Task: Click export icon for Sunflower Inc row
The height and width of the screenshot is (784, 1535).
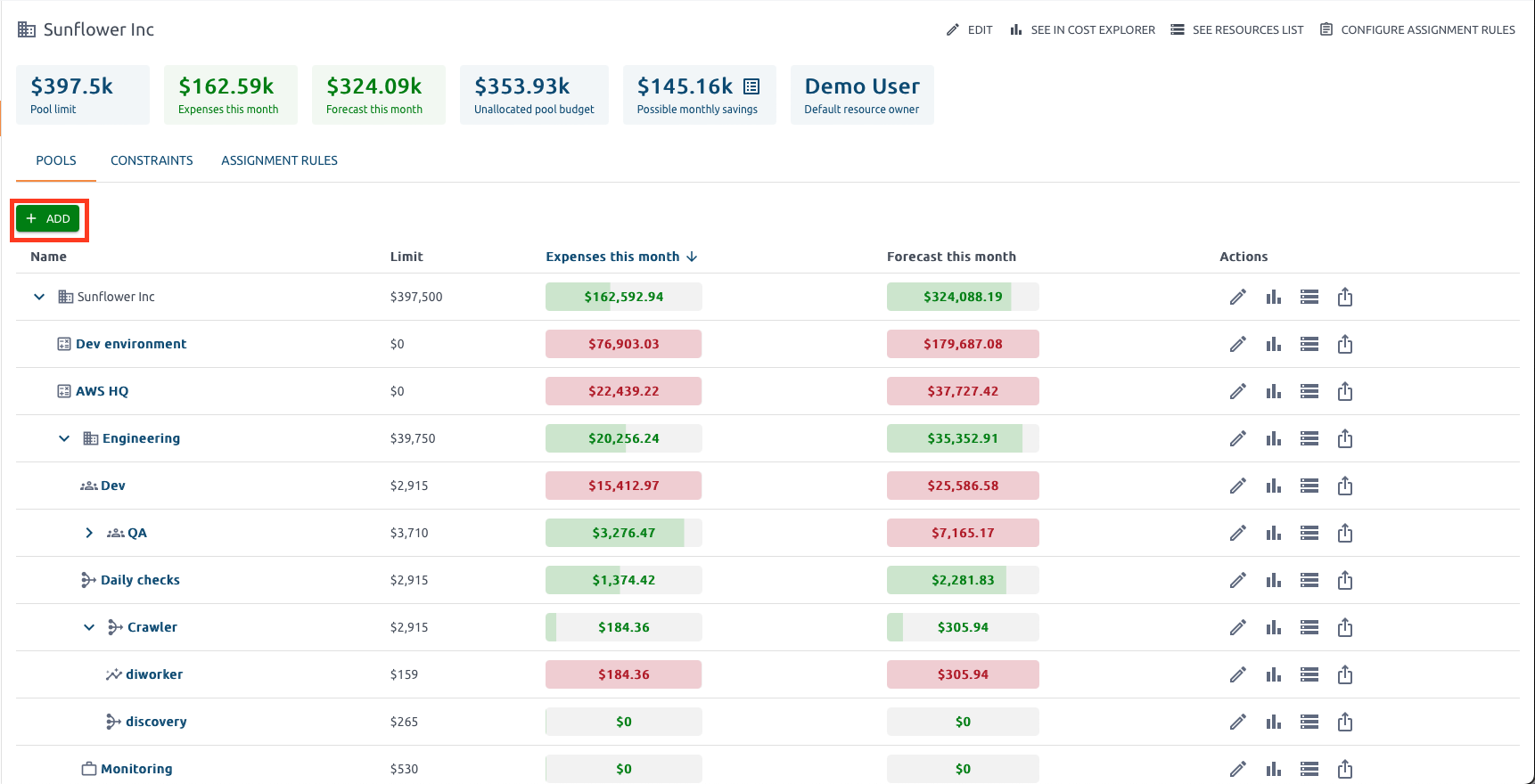Action: (x=1345, y=297)
